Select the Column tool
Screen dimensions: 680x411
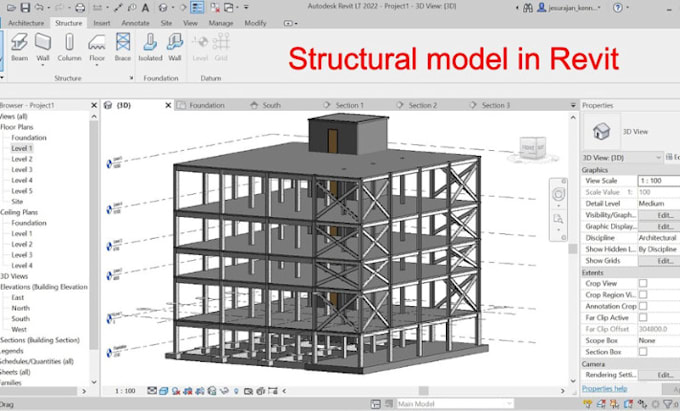click(x=69, y=47)
